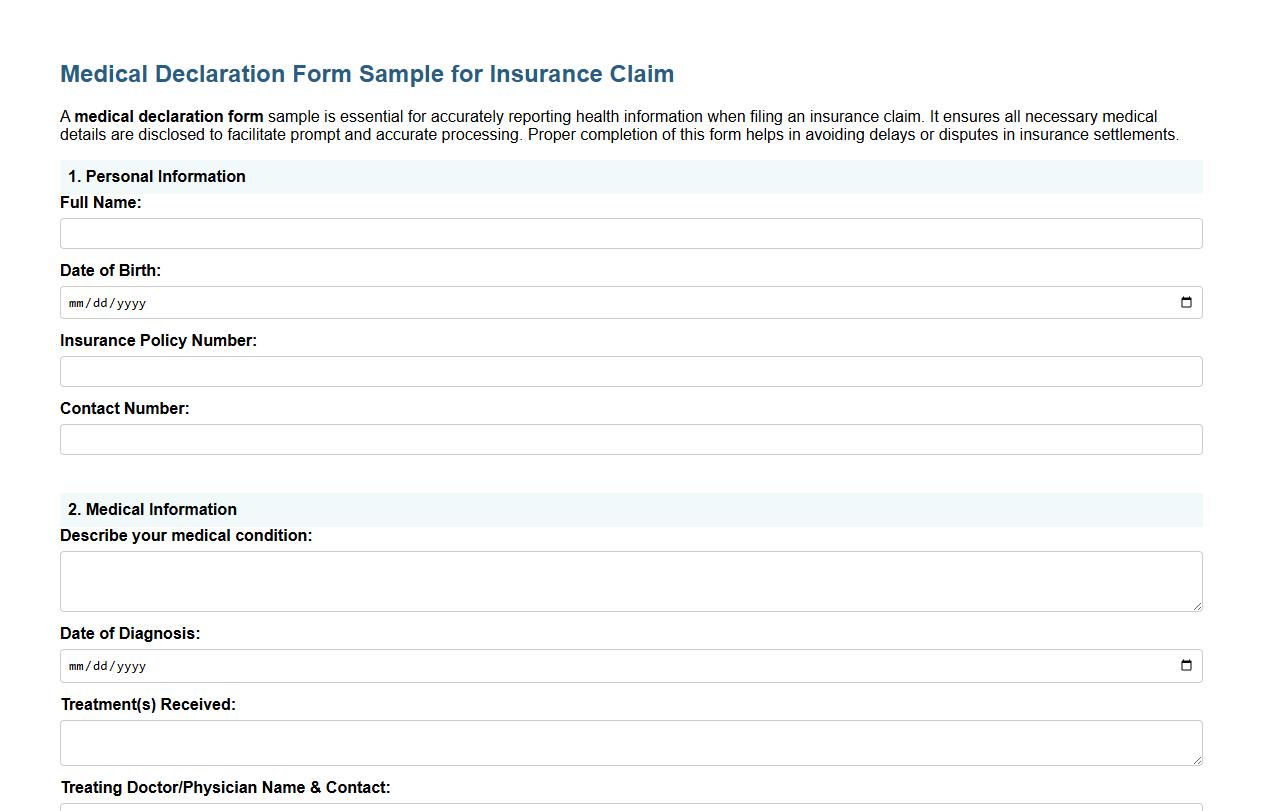This screenshot has width=1263, height=811.
Task: Click the Date of Diagnosis input field
Action: click(x=600, y=665)
